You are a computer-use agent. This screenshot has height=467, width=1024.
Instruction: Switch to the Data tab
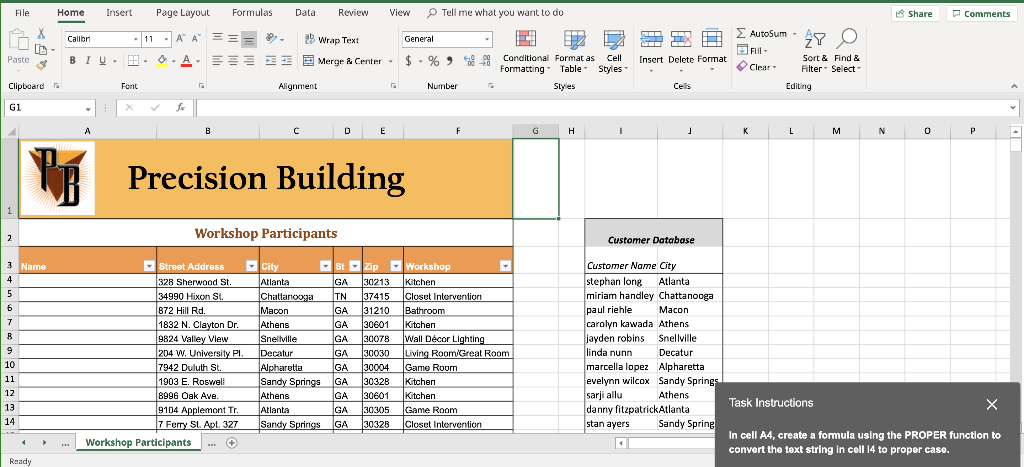[305, 12]
